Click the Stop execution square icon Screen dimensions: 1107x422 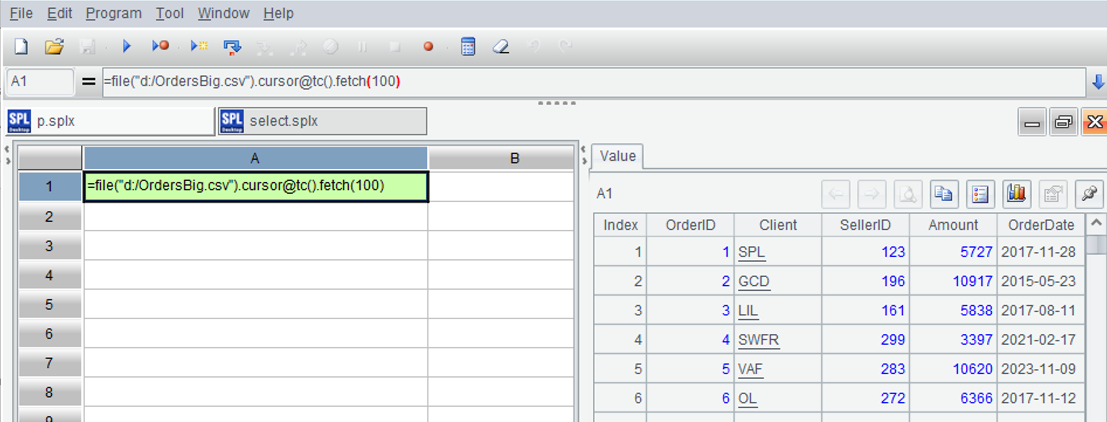point(395,47)
